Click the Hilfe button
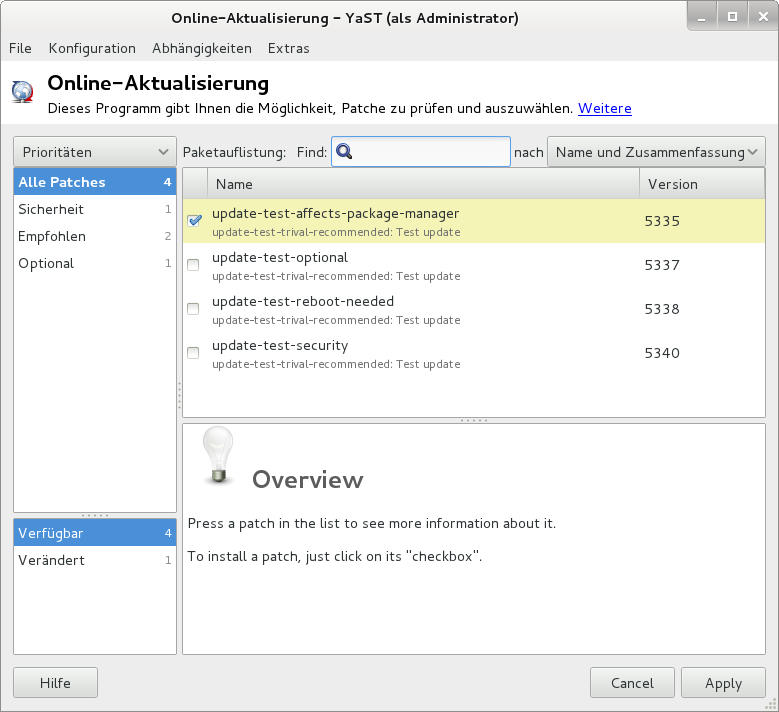 (55, 683)
